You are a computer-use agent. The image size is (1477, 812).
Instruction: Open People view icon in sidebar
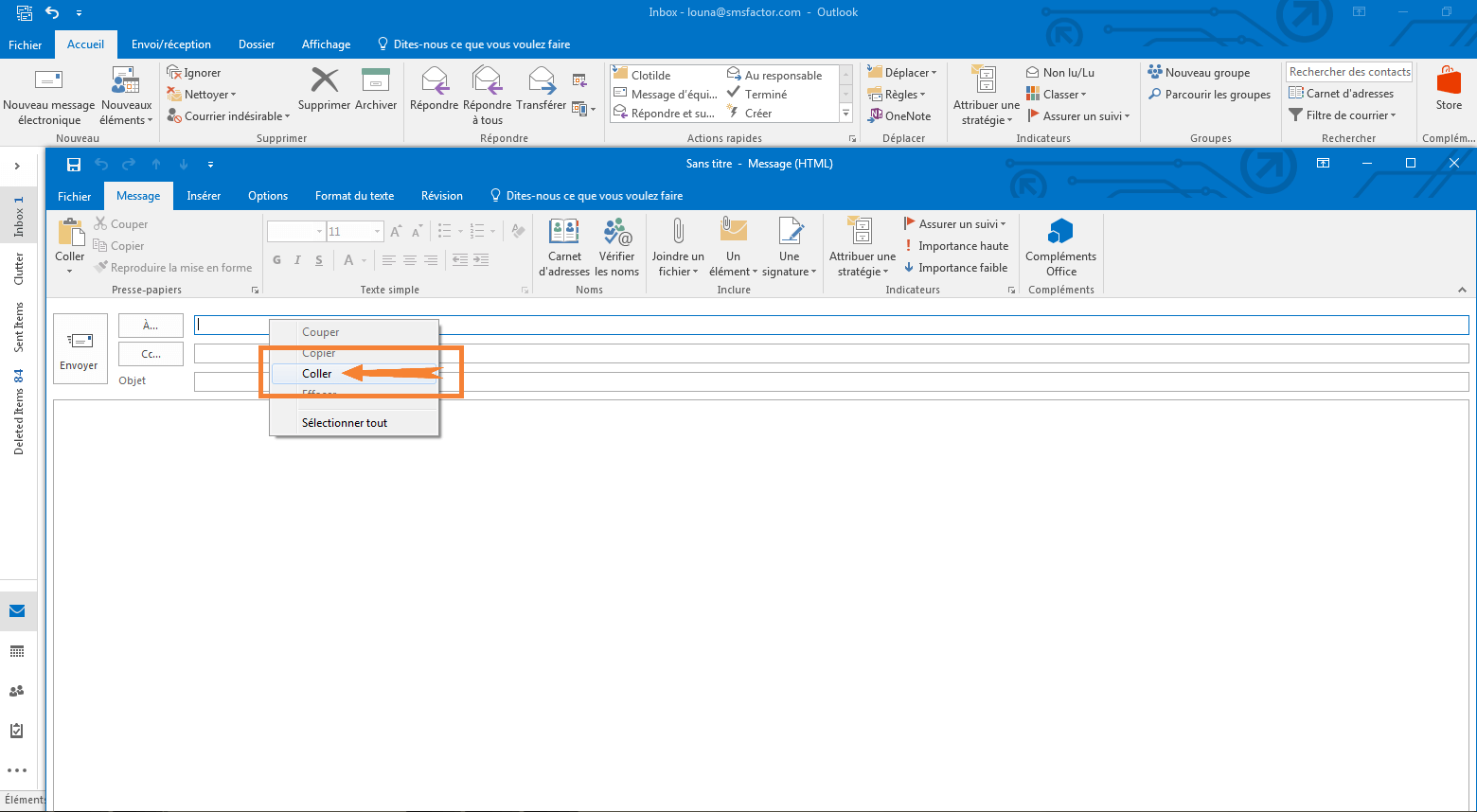pos(17,692)
